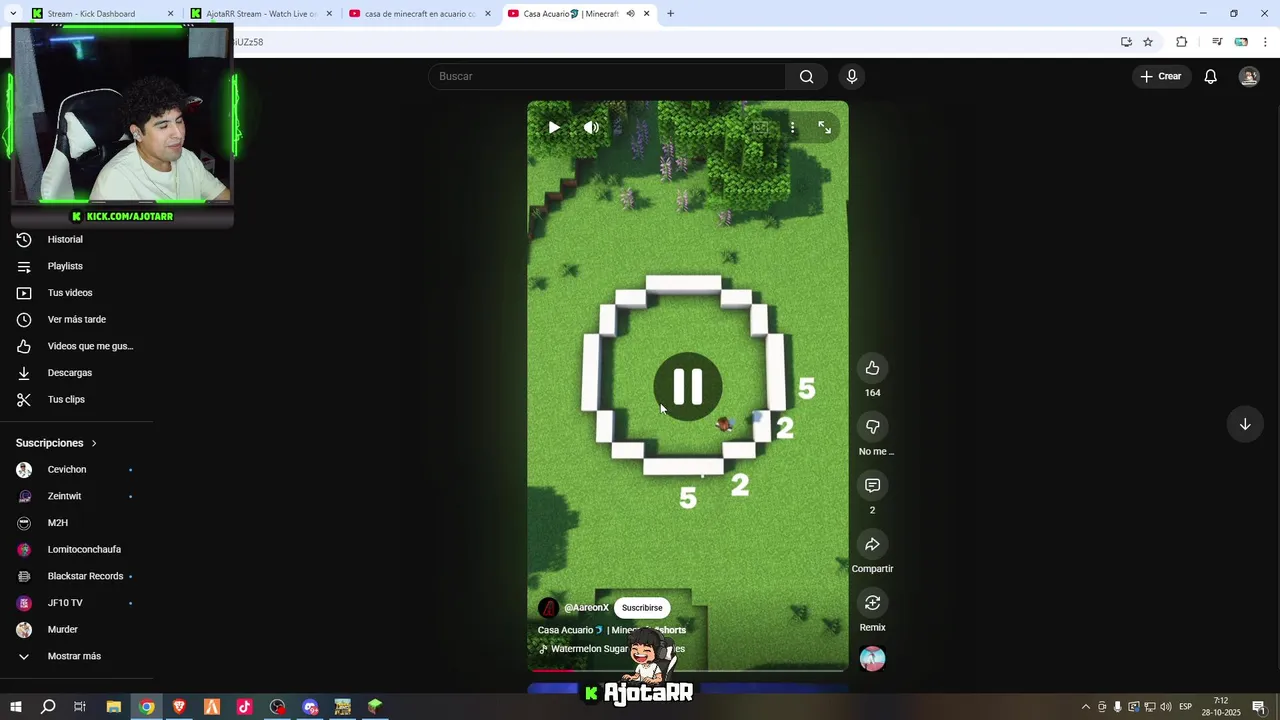The image size is (1280, 720).
Task: Mute the Short with the volume icon
Action: click(x=591, y=127)
